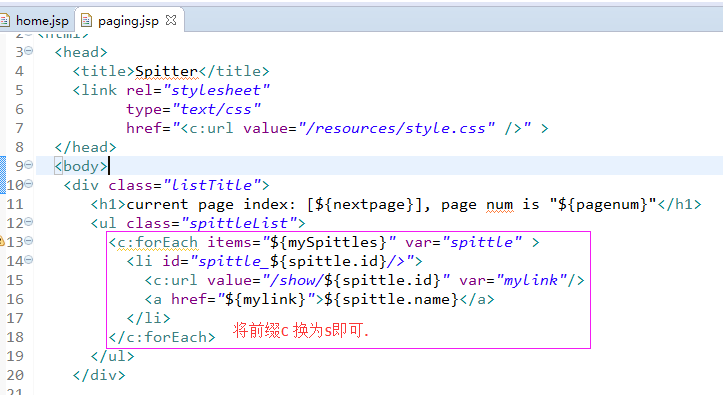The width and height of the screenshot is (723, 395).
Task: Click the ${spittle.name} expression
Action: pos(391,299)
